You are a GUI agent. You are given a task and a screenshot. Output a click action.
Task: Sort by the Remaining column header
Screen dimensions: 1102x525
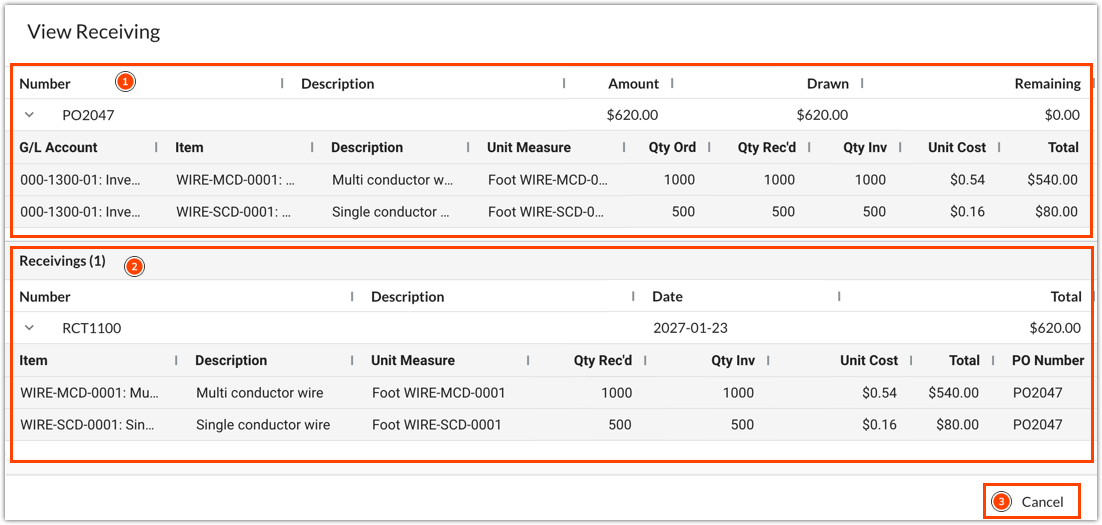point(1047,84)
